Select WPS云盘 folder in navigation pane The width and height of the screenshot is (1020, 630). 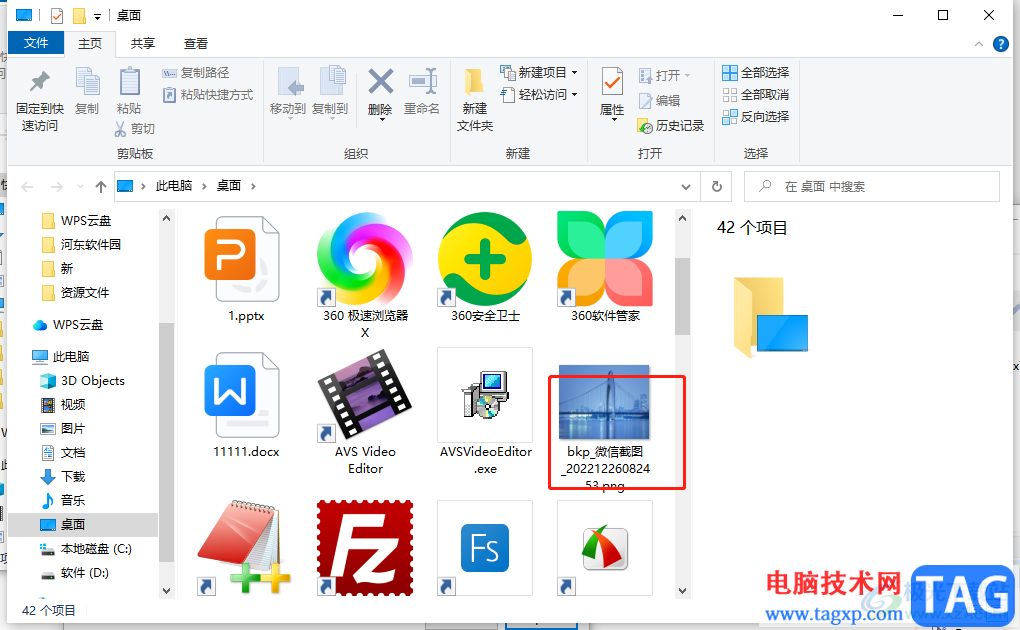77,221
